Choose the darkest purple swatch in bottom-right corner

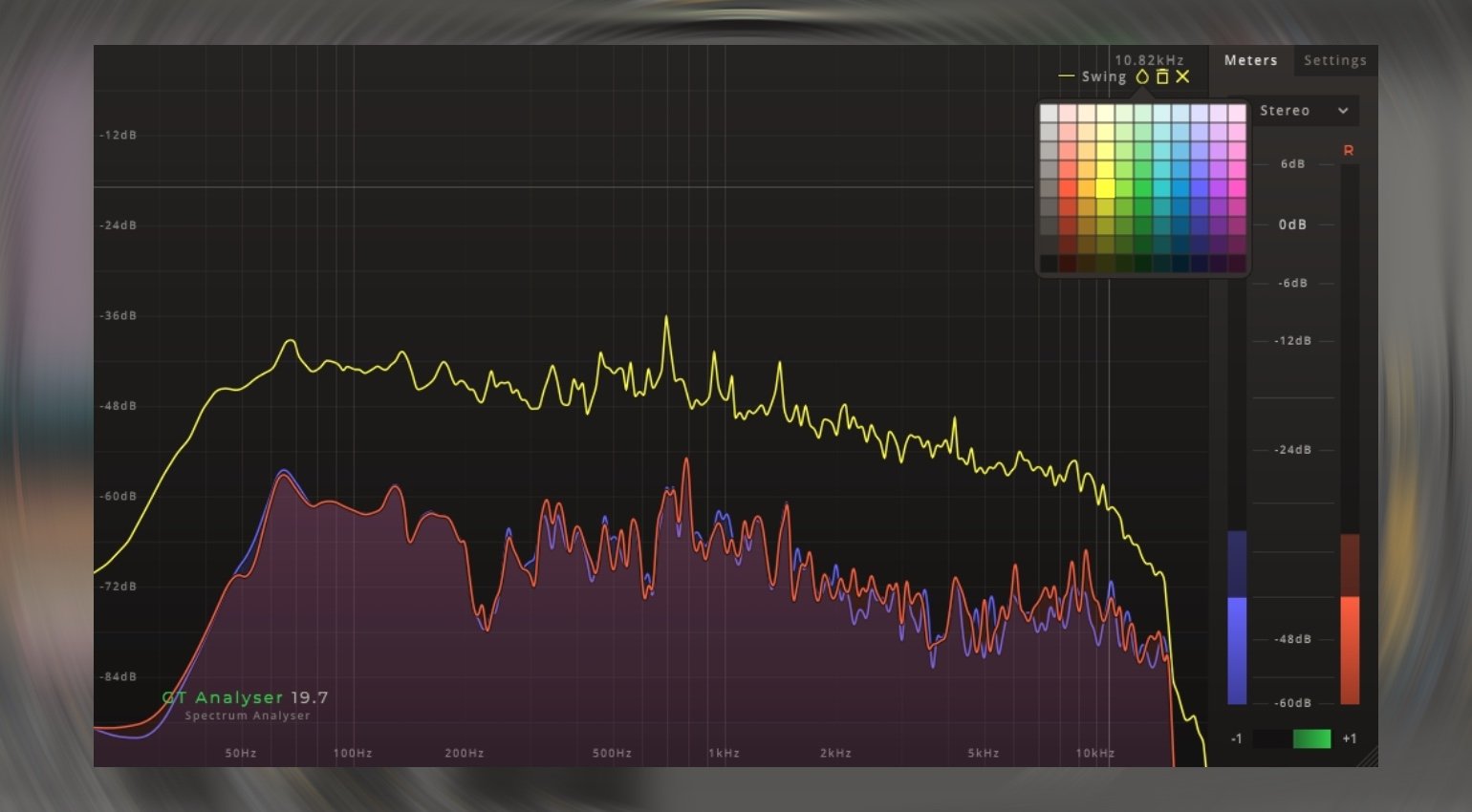pyautogui.click(x=1238, y=264)
